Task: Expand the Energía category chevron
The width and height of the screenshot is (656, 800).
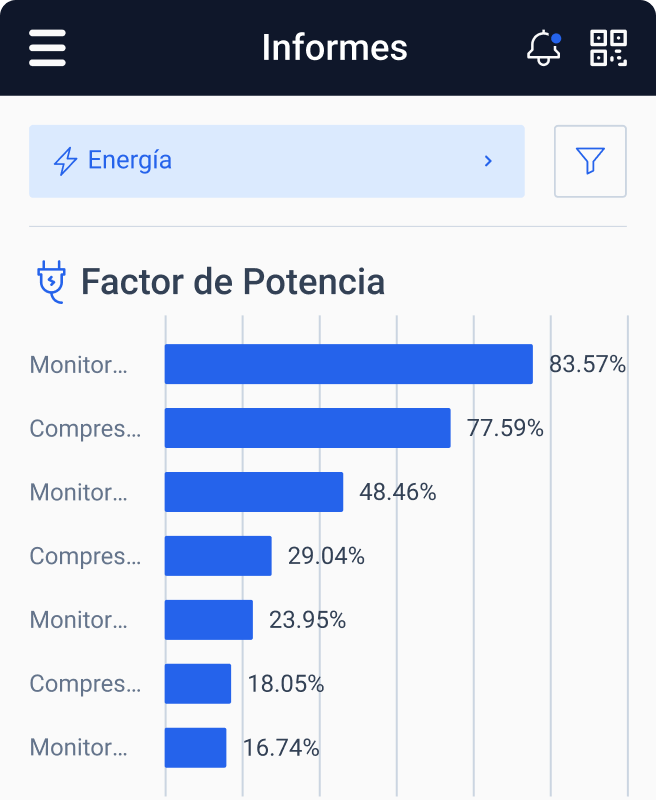Action: (488, 161)
